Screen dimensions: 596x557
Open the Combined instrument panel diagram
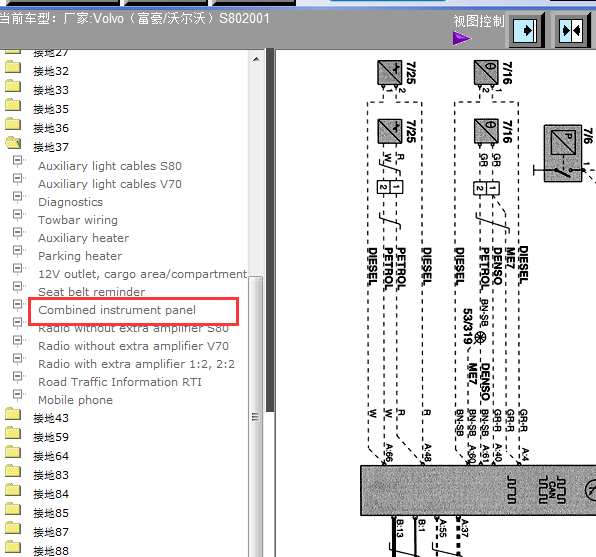[117, 310]
